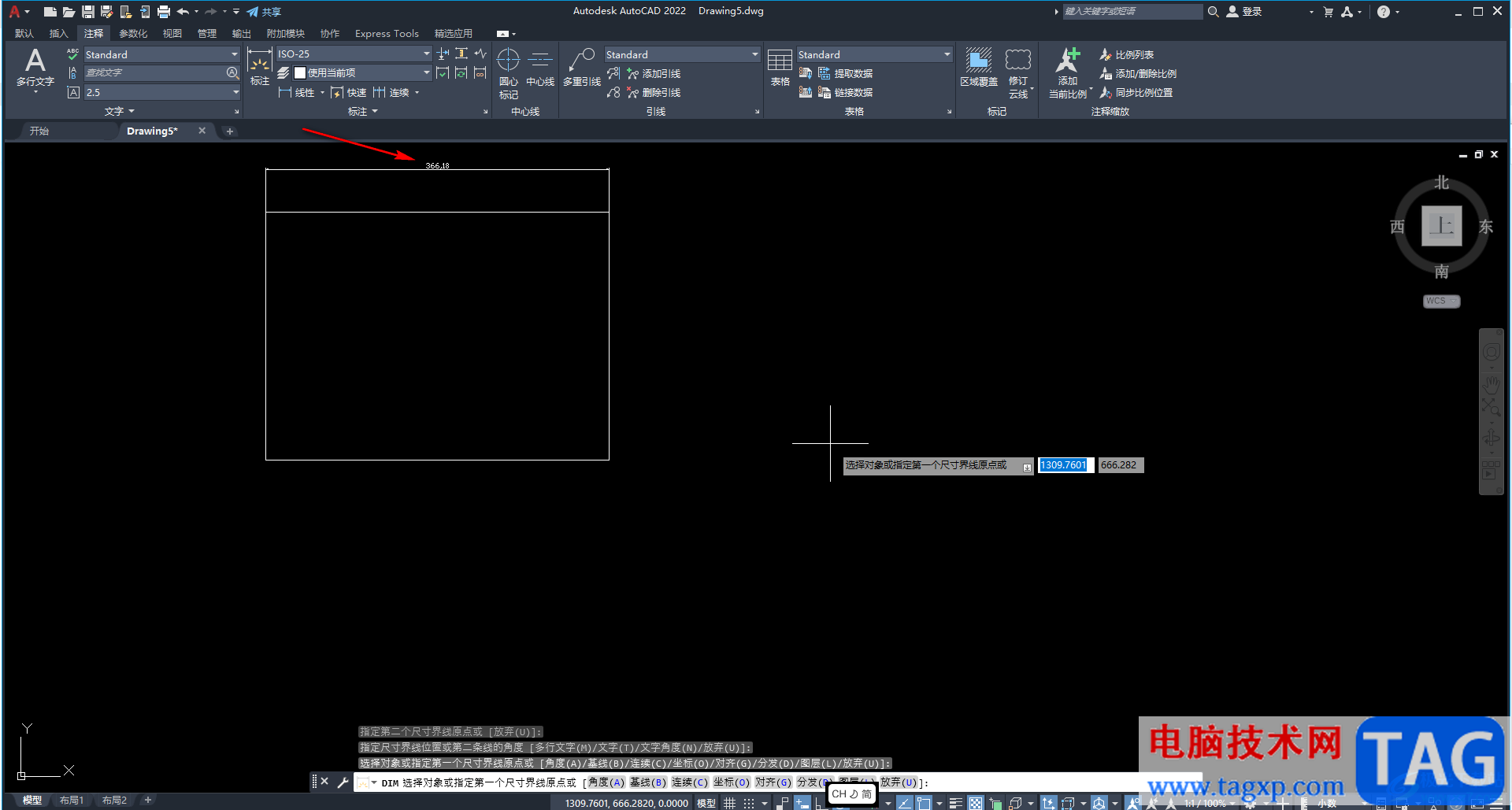Click the 开始 start tab
The image size is (1512, 810).
click(x=39, y=131)
